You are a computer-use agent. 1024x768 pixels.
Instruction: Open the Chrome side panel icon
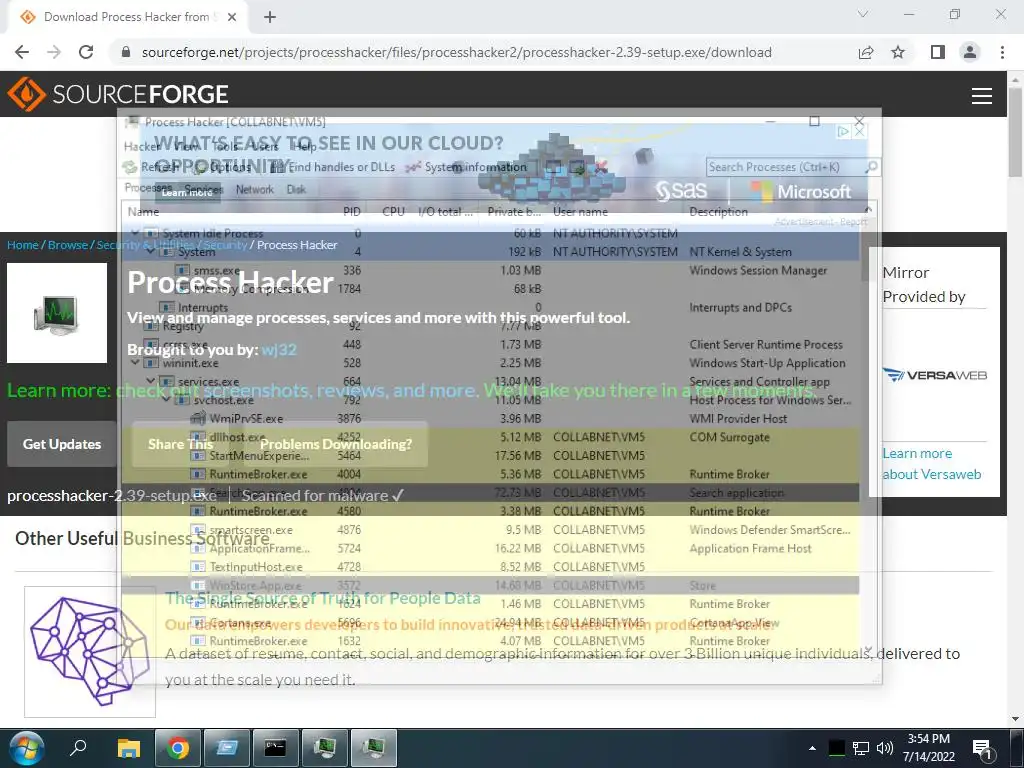tap(937, 52)
